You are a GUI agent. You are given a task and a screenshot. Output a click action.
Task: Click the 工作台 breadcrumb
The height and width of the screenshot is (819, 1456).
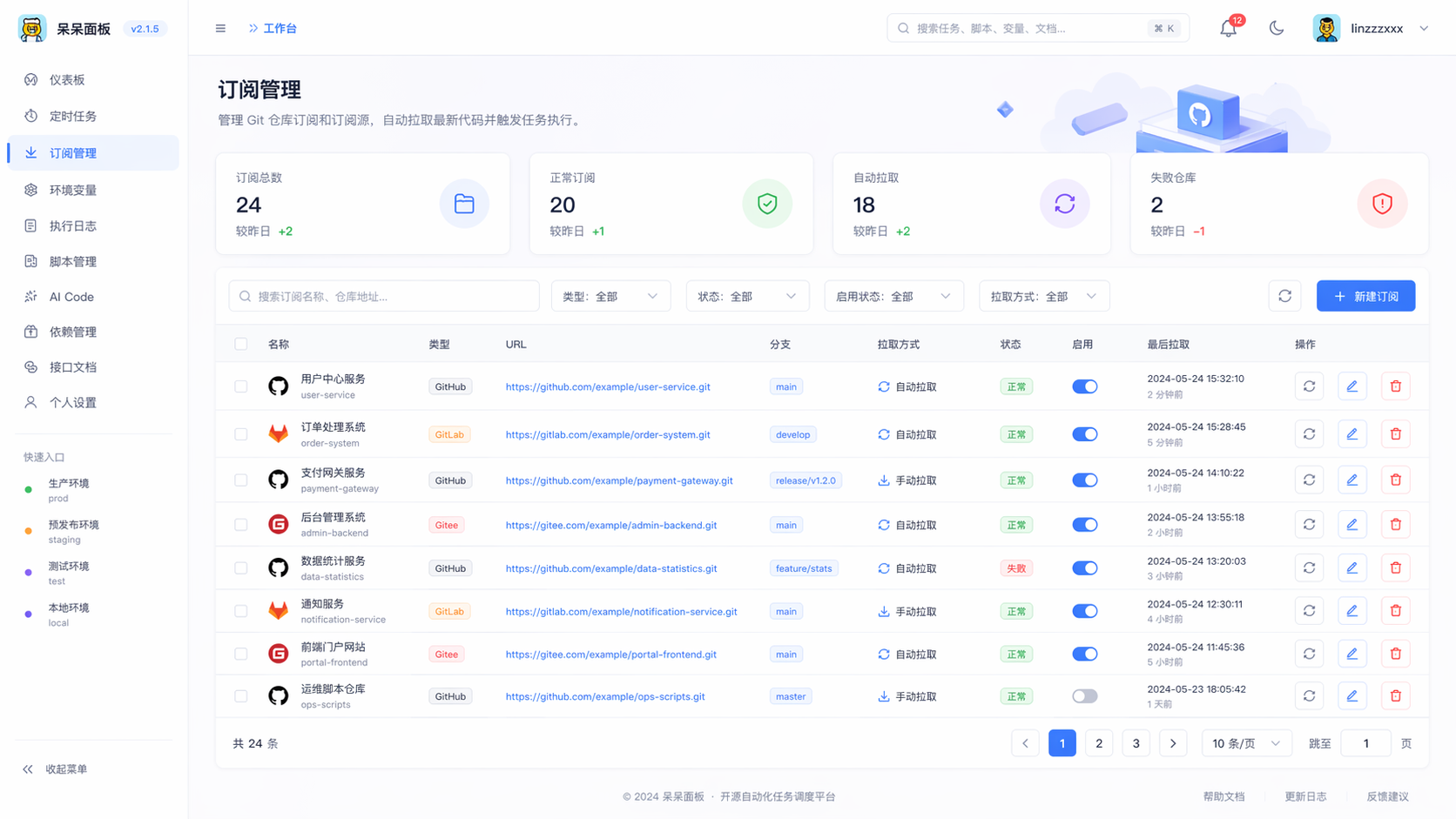(280, 28)
